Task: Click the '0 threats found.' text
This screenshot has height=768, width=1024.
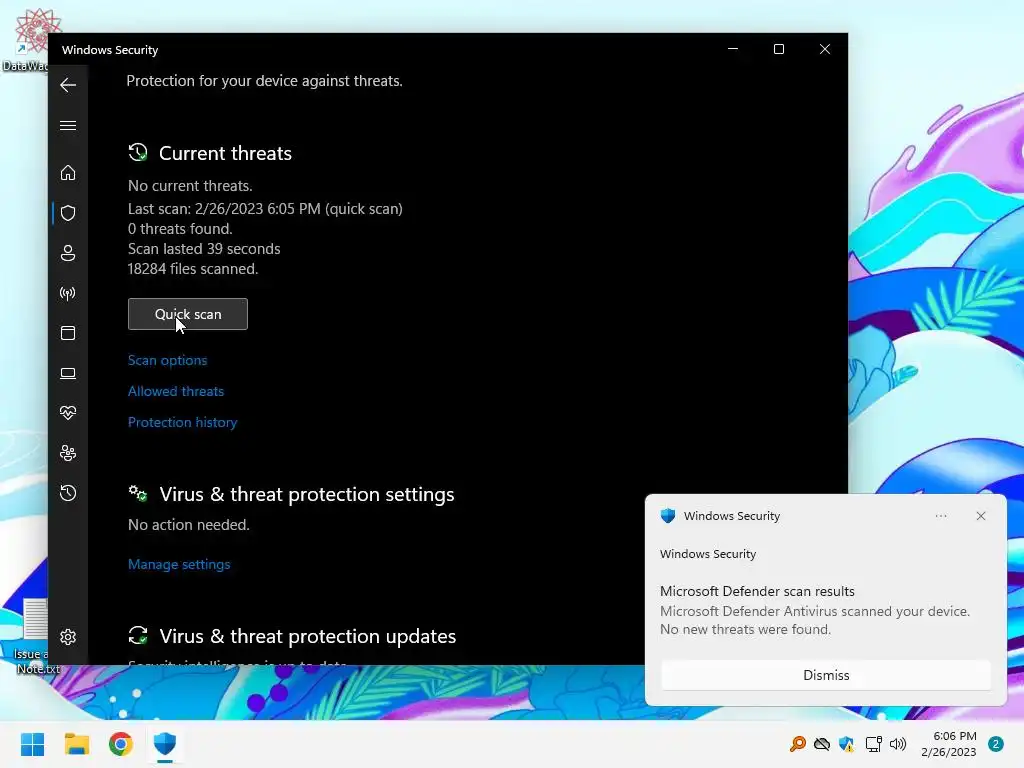Action: [180, 229]
